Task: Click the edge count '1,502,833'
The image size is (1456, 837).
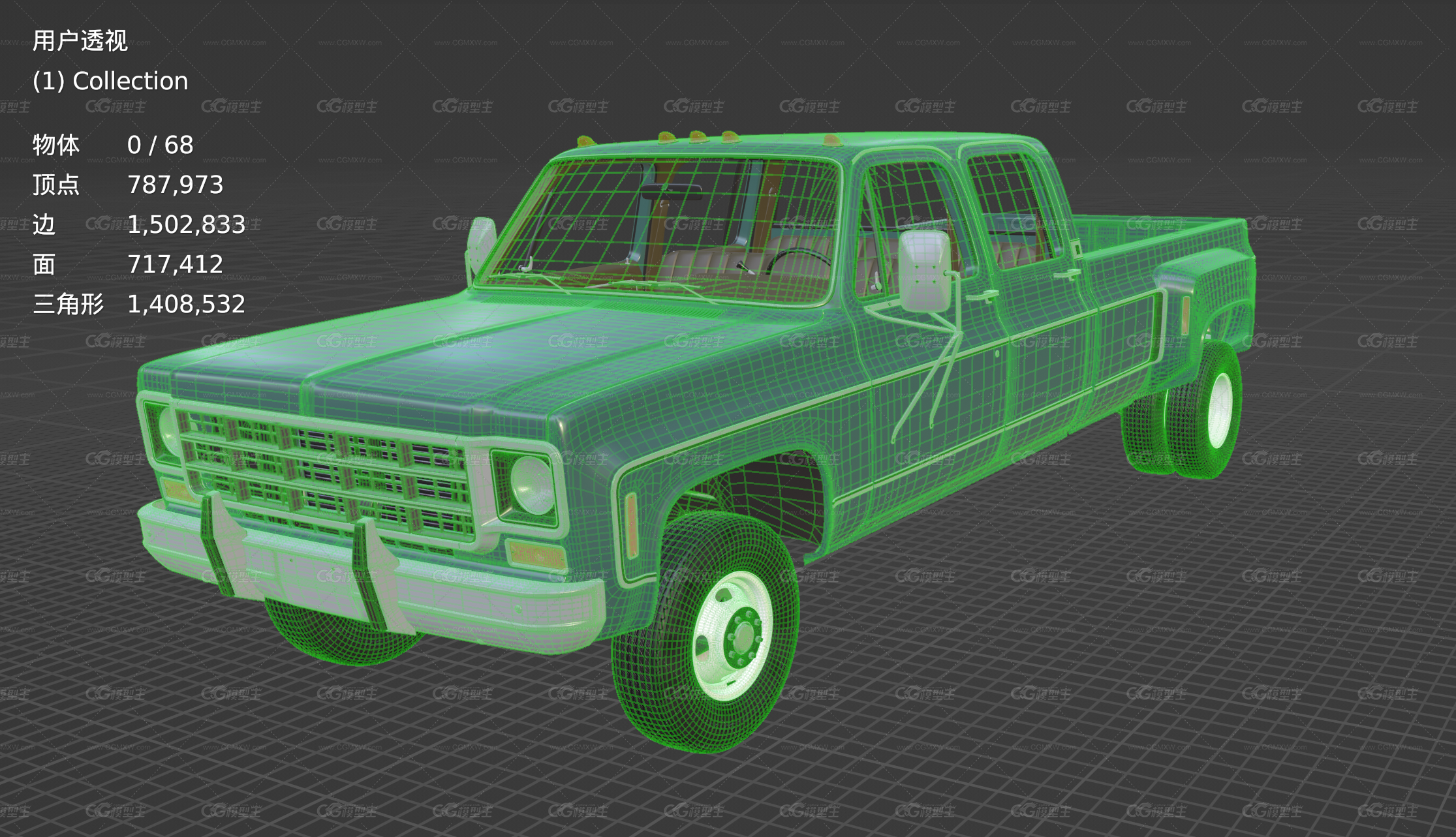Action: (186, 224)
